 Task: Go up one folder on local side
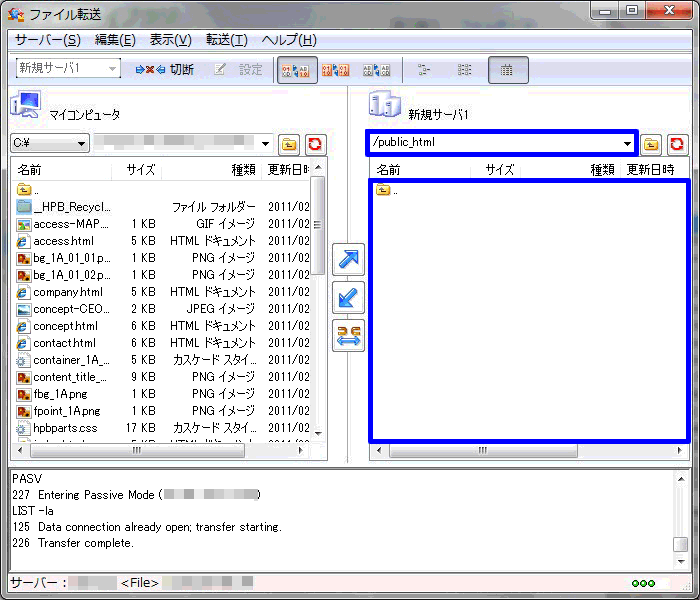tap(289, 144)
